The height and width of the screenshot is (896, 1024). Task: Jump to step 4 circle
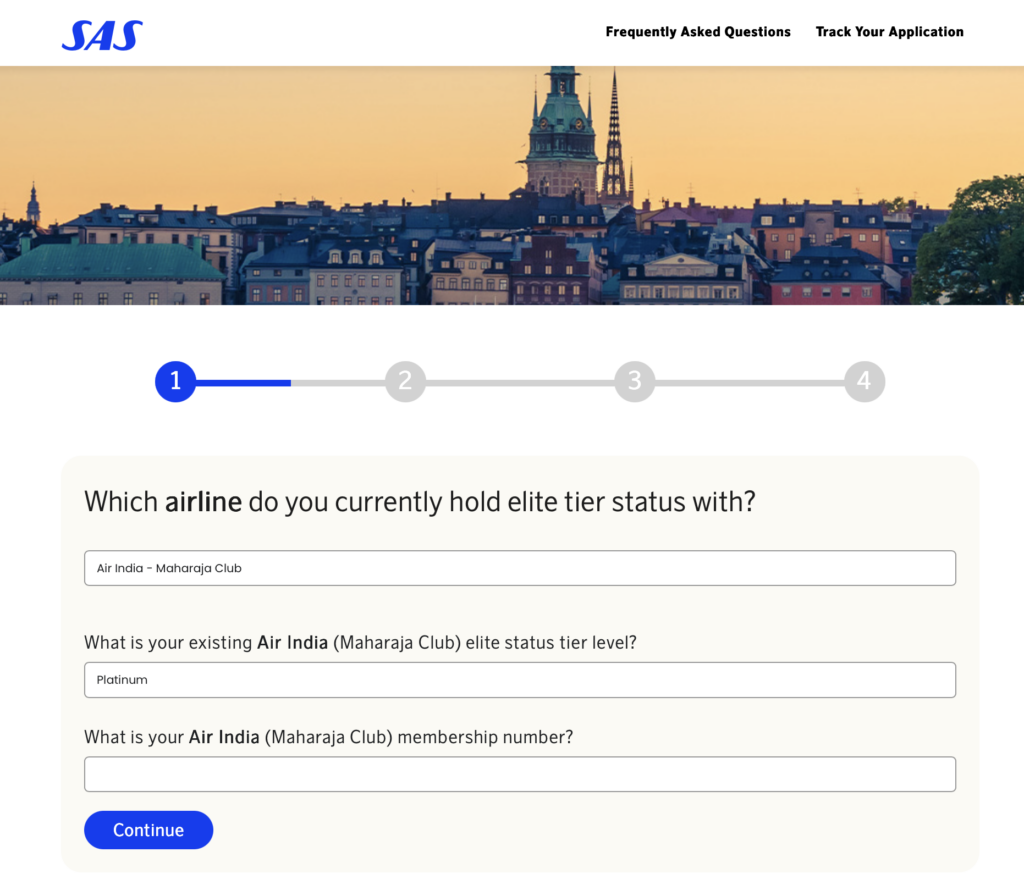point(864,381)
